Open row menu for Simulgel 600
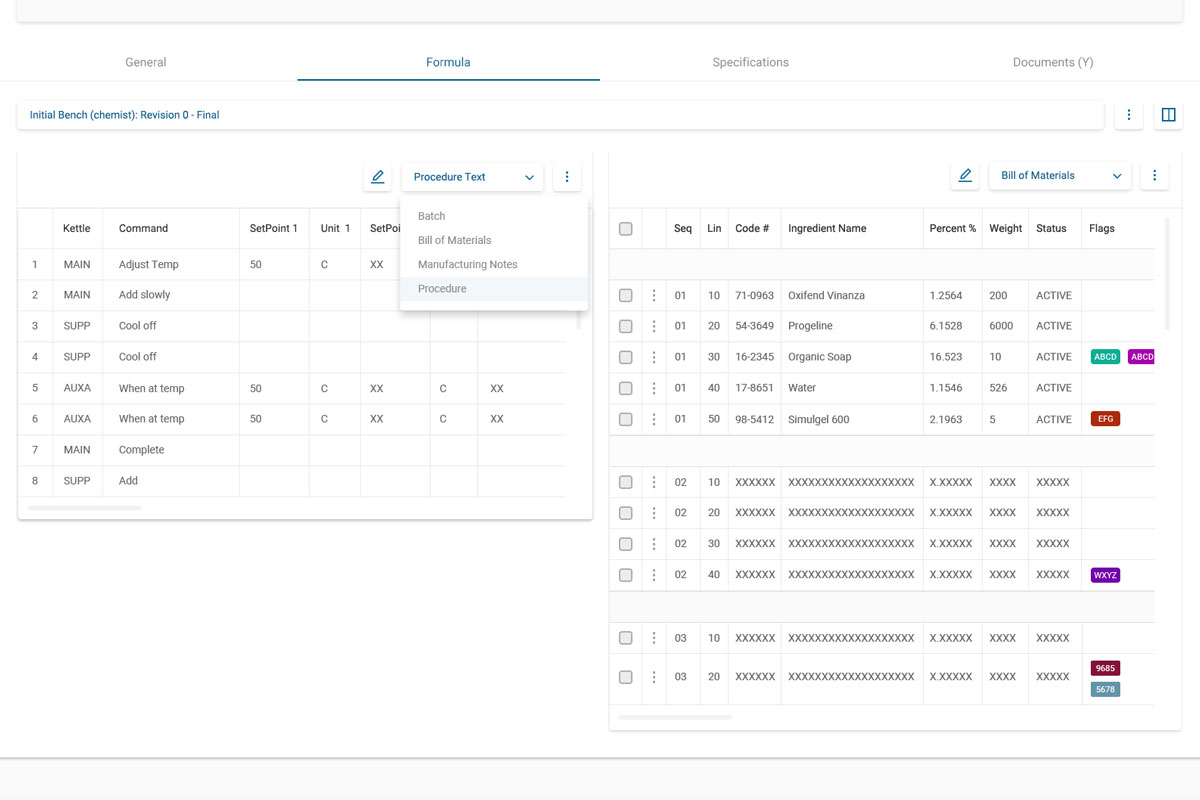This screenshot has height=800, width=1200. click(x=654, y=419)
